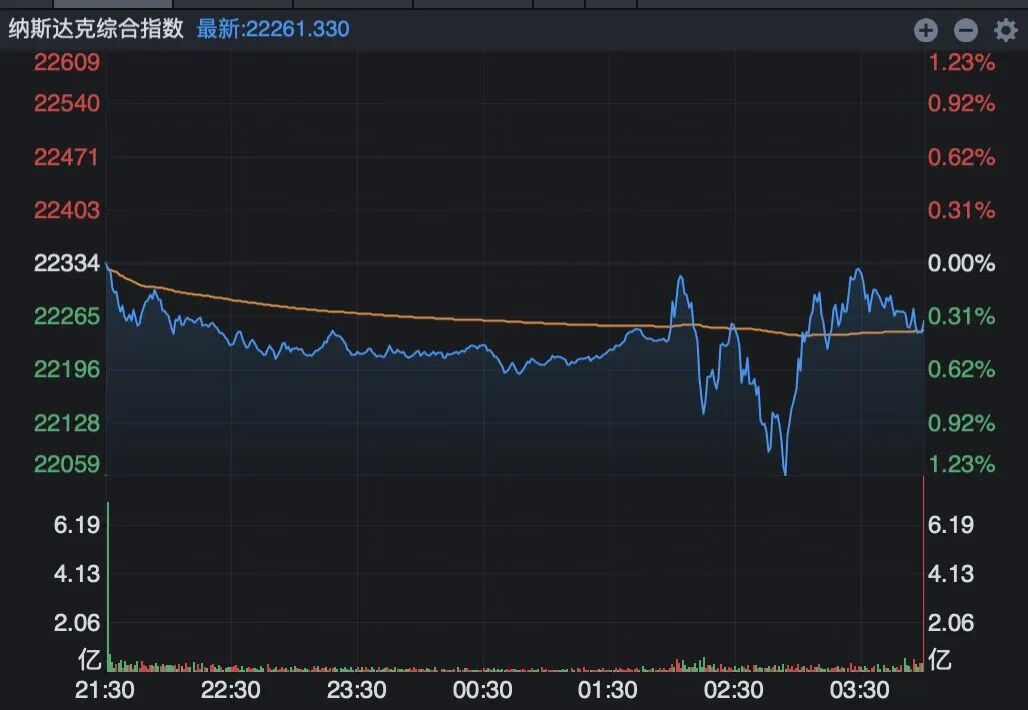Click the 22334 baseline price label
Screen dimensions: 1028x710
pyautogui.click(x=66, y=264)
